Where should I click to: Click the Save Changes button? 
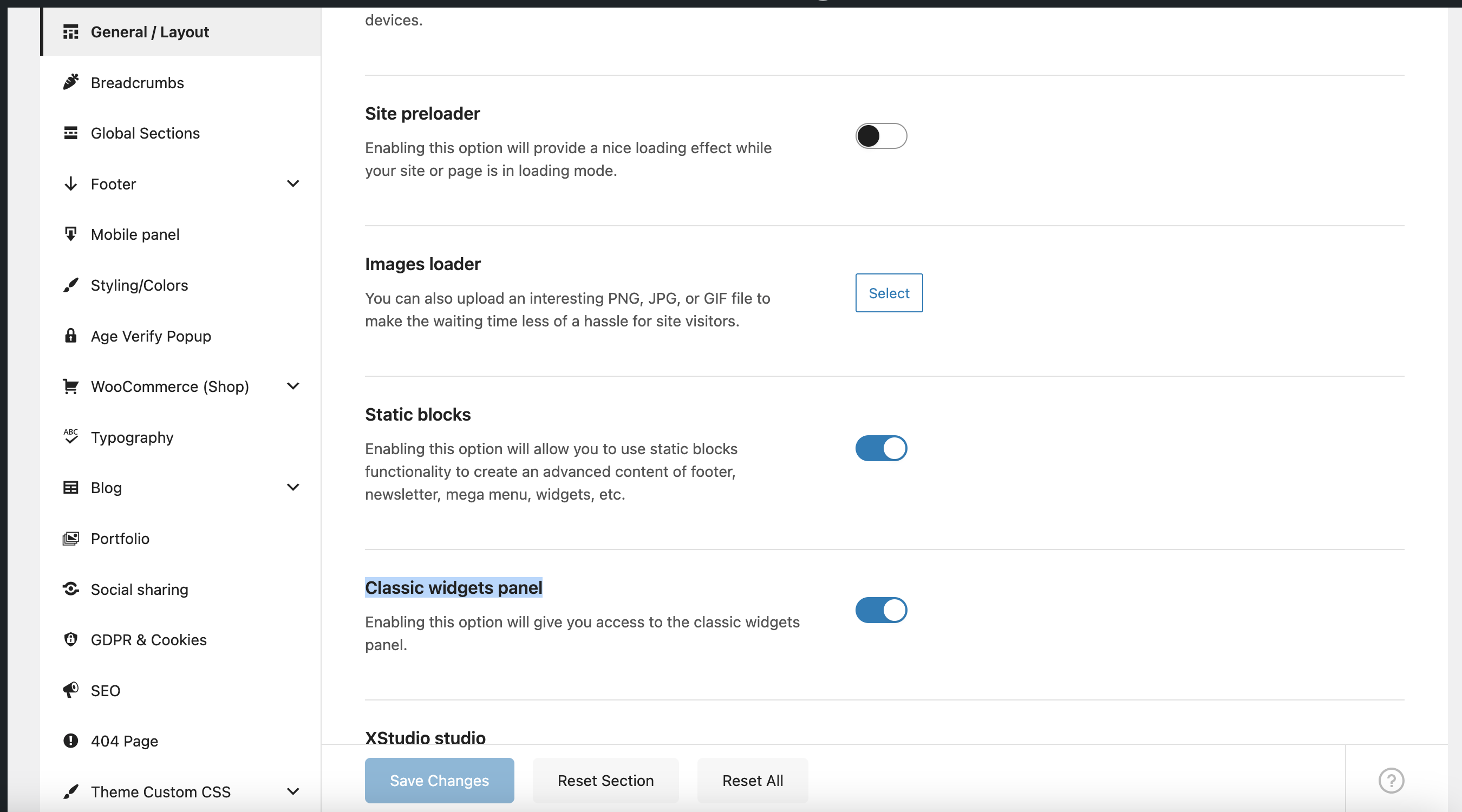[x=439, y=780]
